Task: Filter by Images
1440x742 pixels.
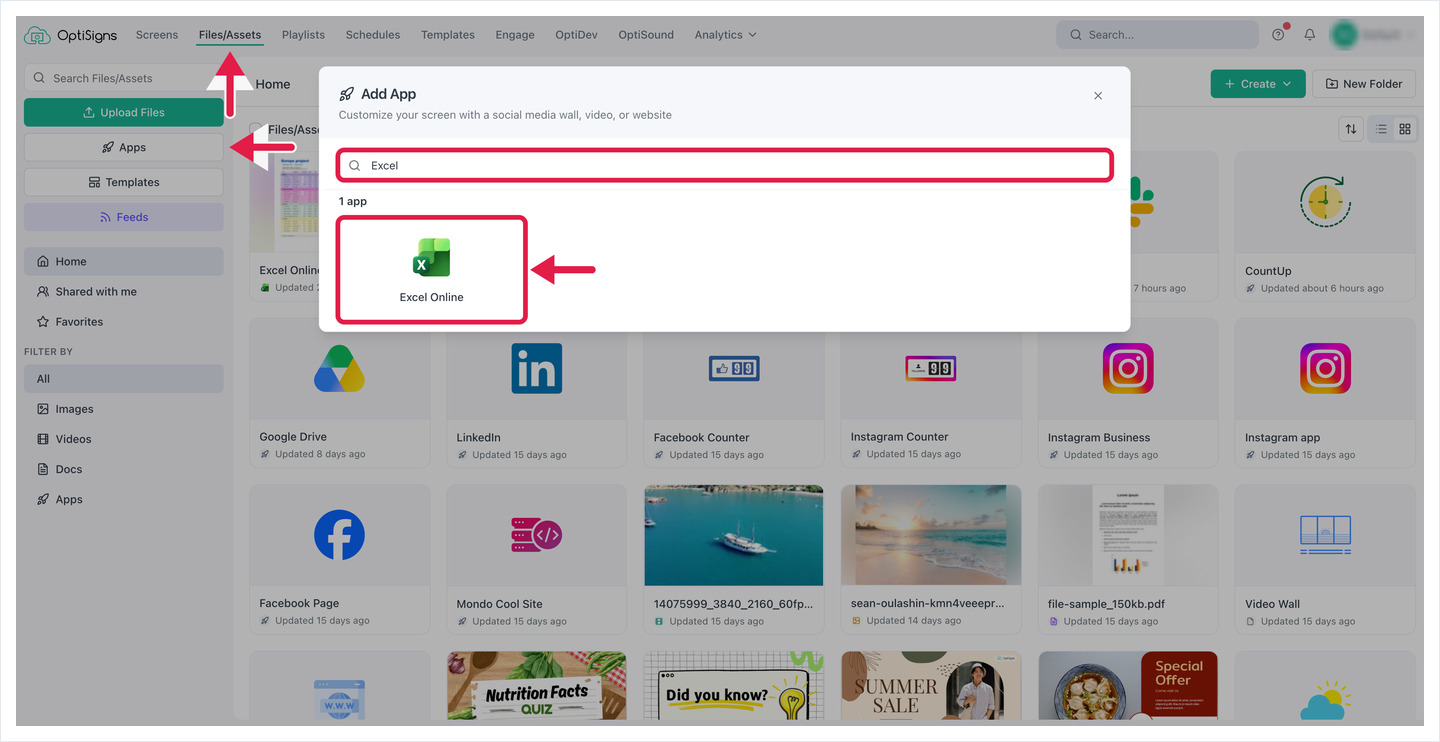Action: [x=124, y=409]
